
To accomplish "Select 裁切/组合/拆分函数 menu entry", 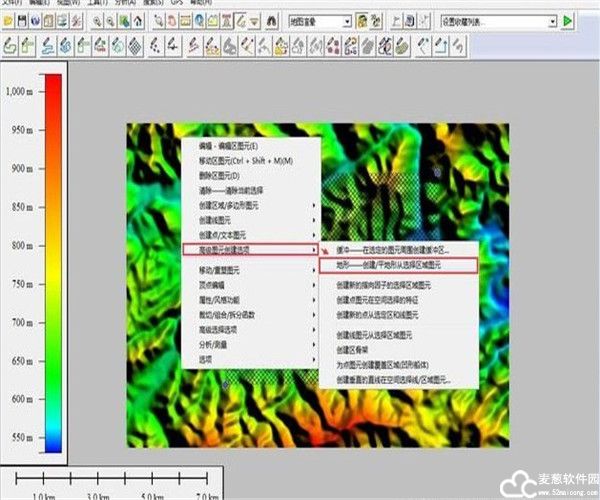I will click(x=251, y=315).
